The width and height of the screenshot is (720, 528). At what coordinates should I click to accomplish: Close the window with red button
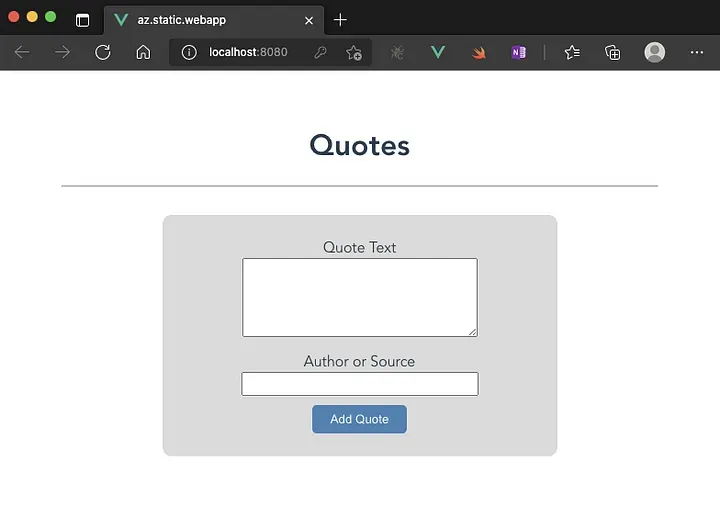point(14,17)
